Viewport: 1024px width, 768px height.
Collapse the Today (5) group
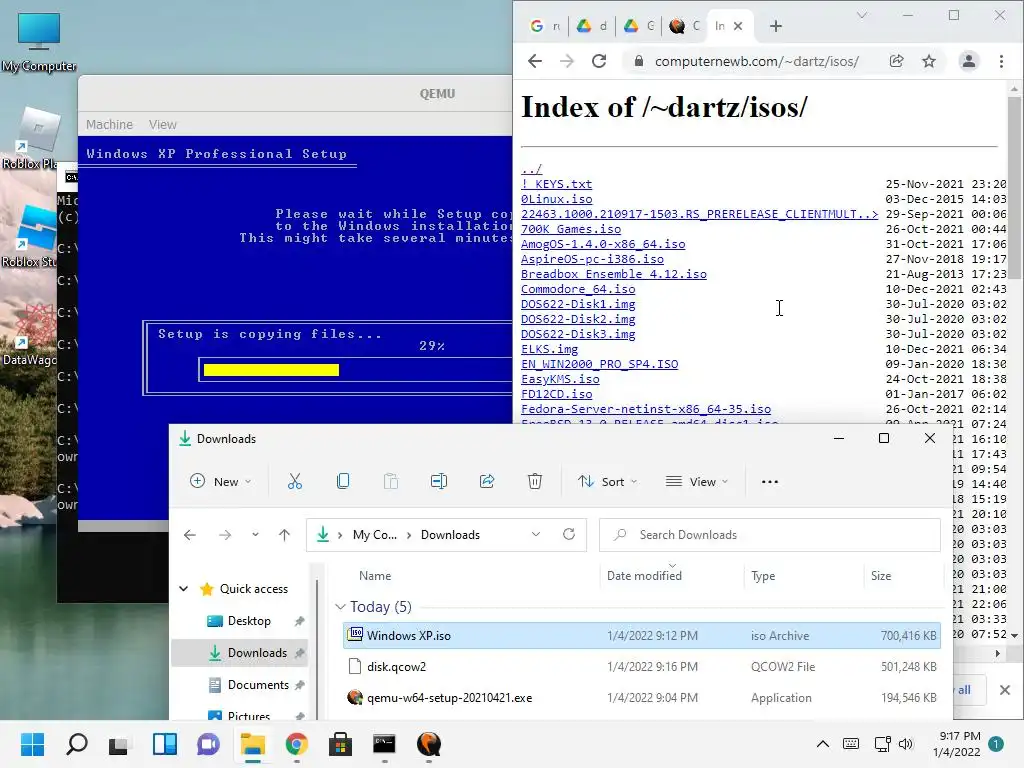click(x=340, y=607)
